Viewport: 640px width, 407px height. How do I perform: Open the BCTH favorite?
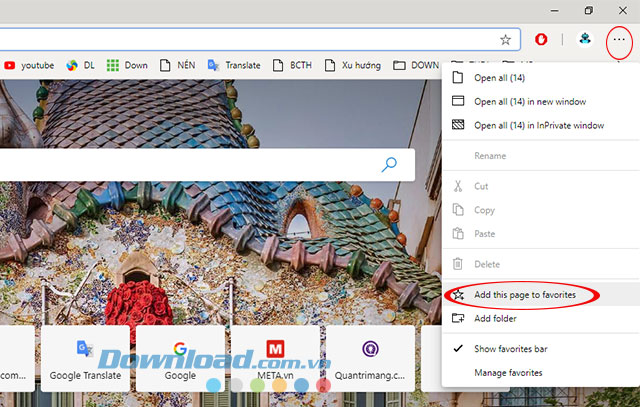pyautogui.click(x=292, y=65)
